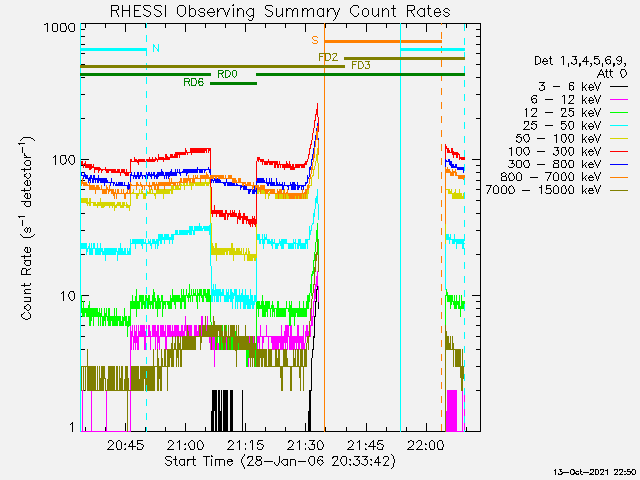
Task: Click the 3 - 6 keV legend label
Action: pyautogui.click(x=569, y=87)
